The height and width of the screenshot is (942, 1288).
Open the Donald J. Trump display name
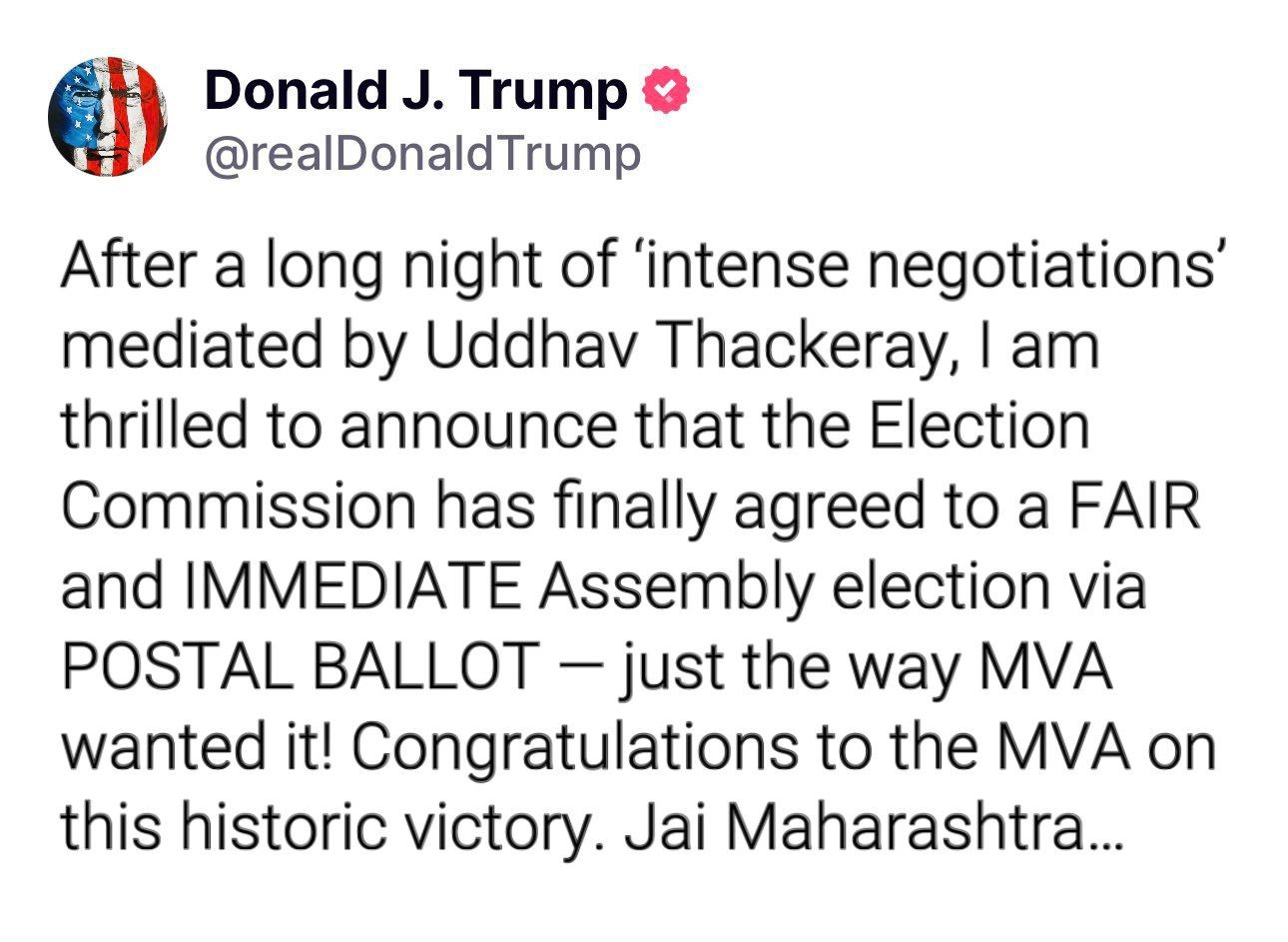coord(416,92)
